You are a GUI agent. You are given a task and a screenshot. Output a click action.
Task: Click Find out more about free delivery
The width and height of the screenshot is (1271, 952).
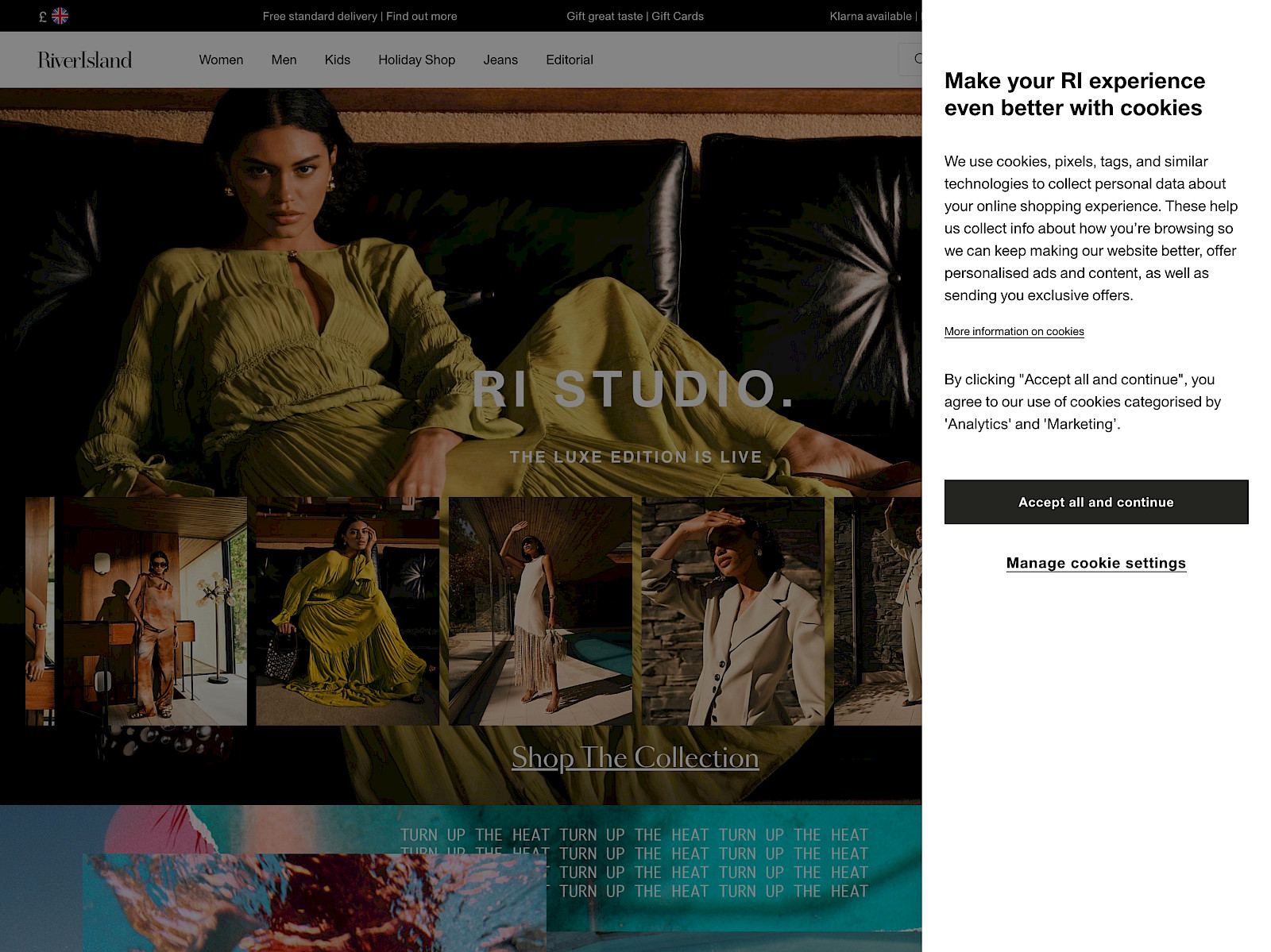point(422,16)
